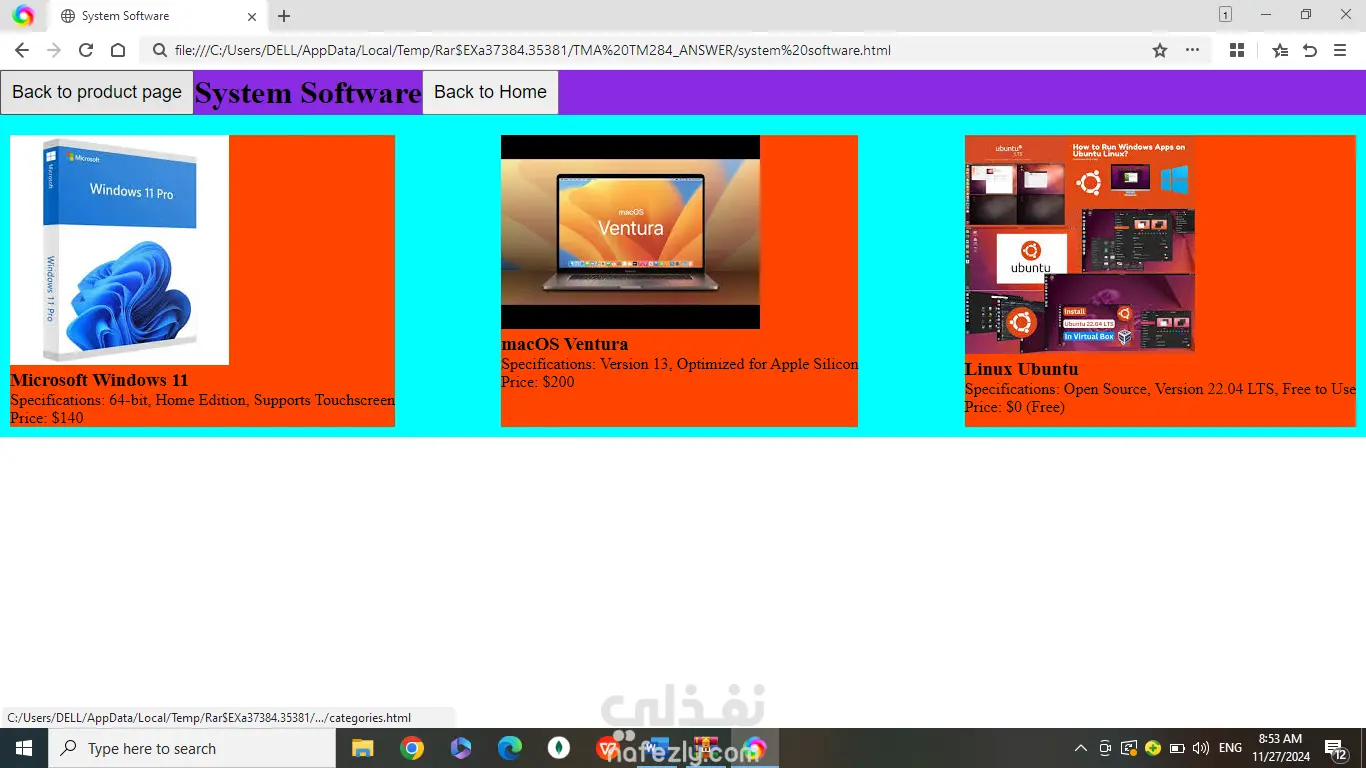
Task: Open the WinRAR taskbar icon
Action: tap(706, 748)
